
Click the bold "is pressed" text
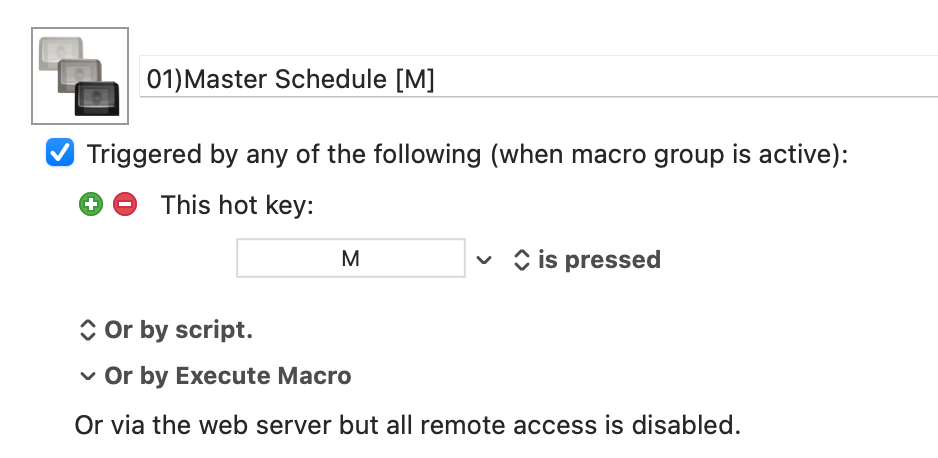pos(599,259)
